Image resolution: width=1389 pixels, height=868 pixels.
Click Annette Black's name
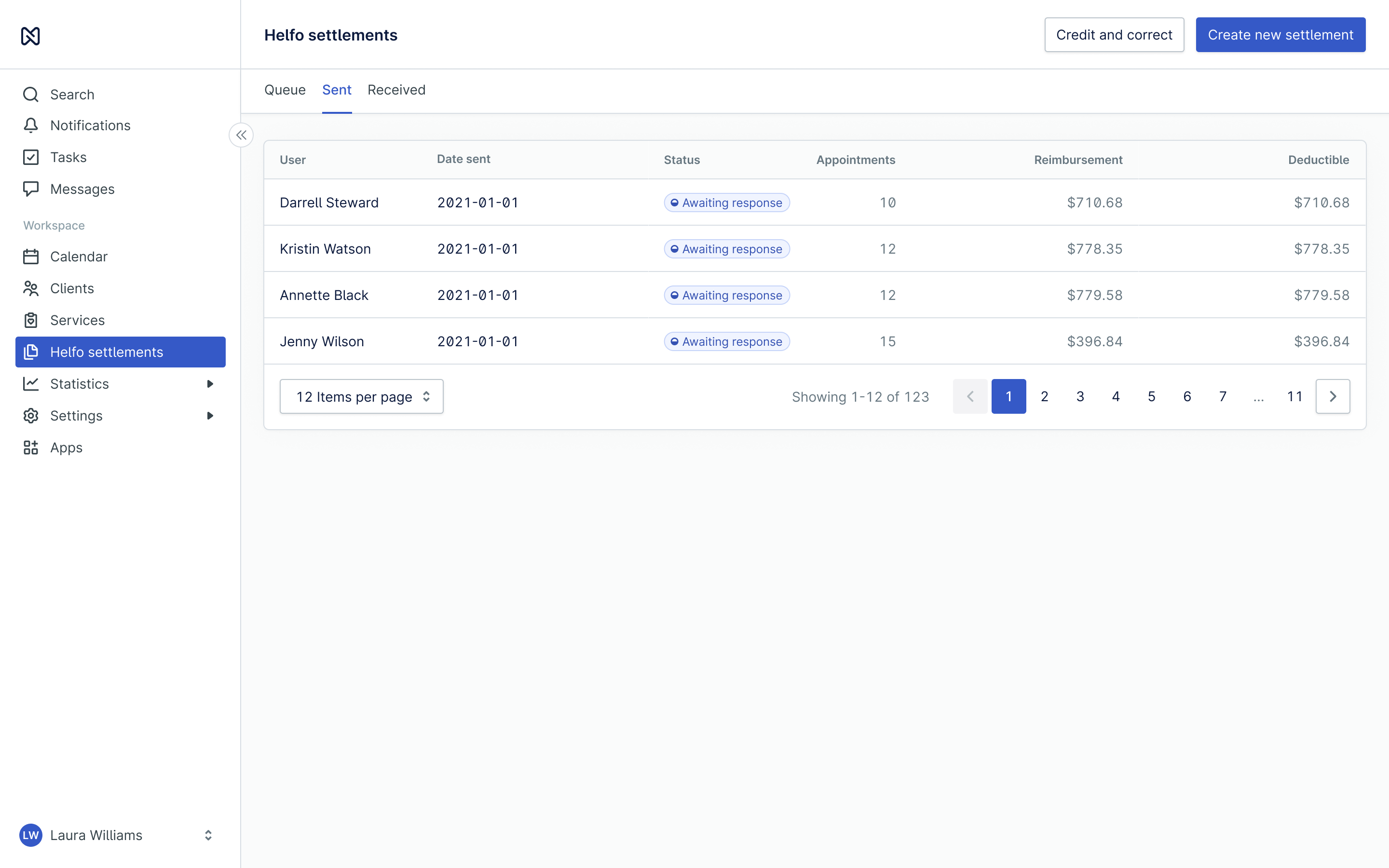tap(324, 295)
